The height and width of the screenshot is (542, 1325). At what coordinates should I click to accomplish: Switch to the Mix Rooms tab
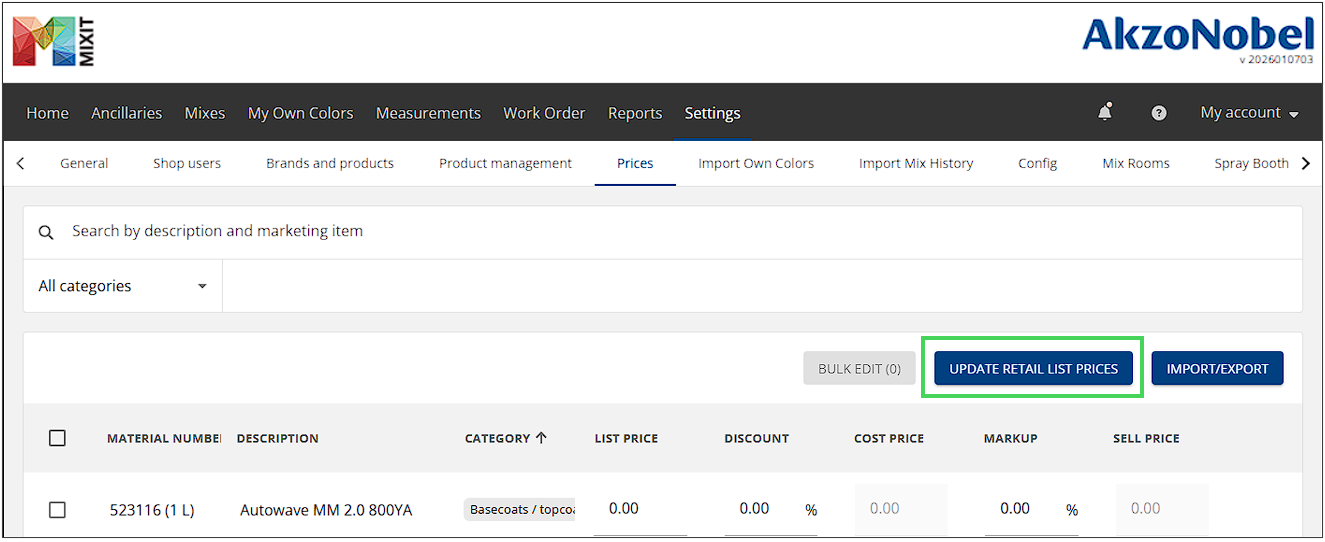coord(1136,163)
